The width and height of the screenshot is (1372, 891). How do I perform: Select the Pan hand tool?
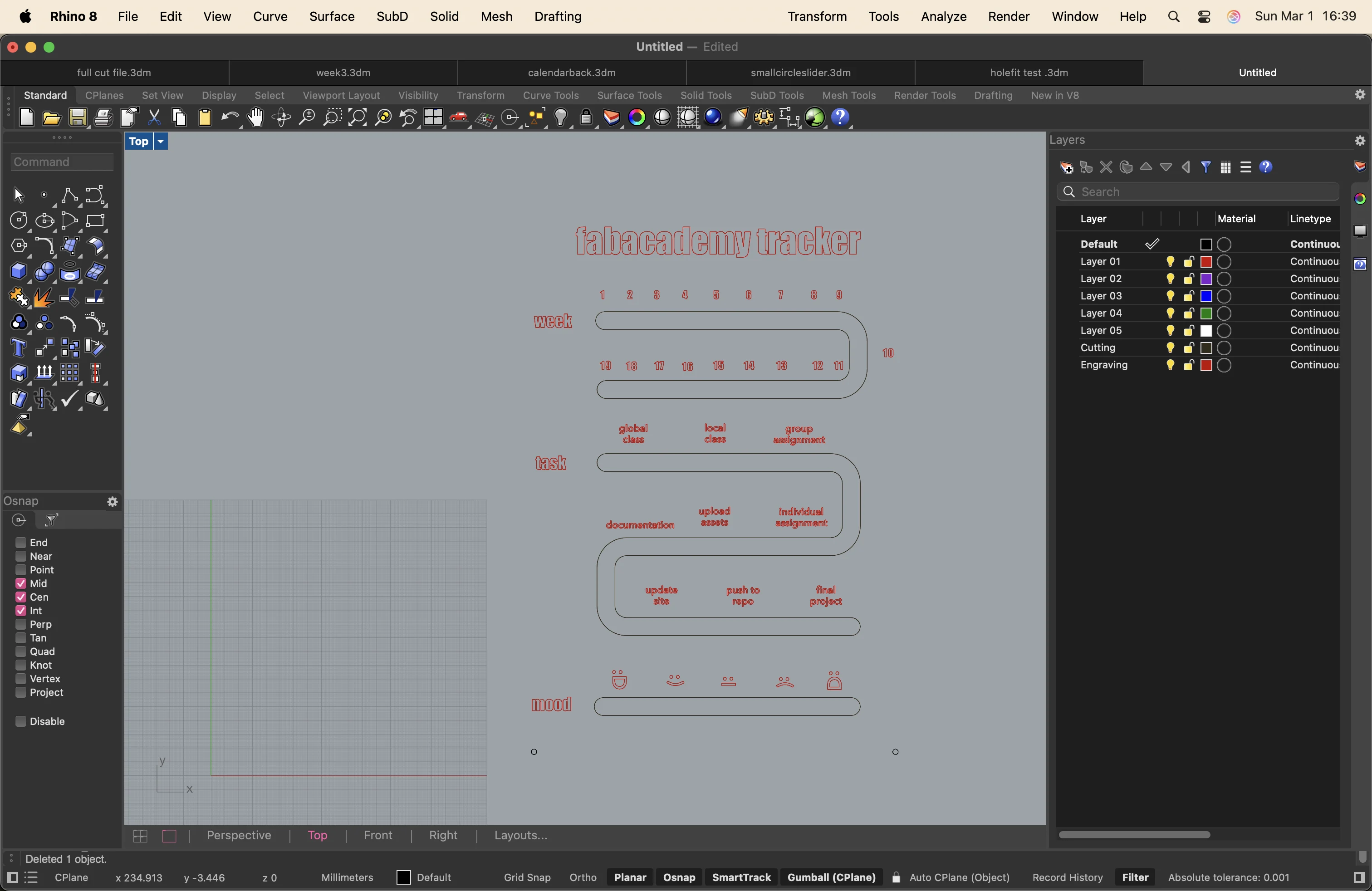[255, 117]
